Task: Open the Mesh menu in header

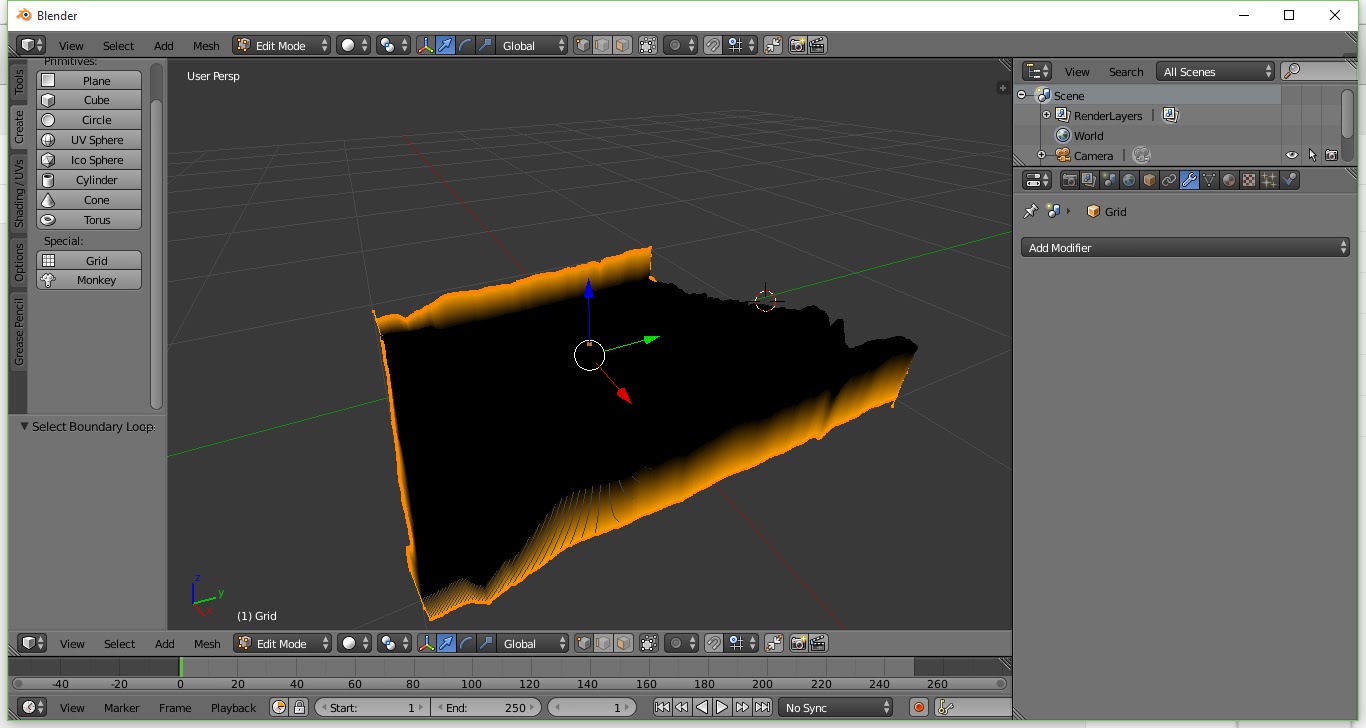Action: 206,44
